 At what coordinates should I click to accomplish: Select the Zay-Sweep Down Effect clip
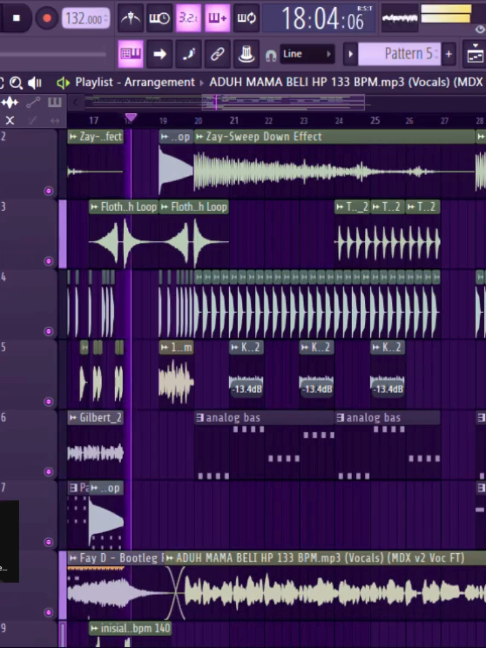tap(334, 137)
